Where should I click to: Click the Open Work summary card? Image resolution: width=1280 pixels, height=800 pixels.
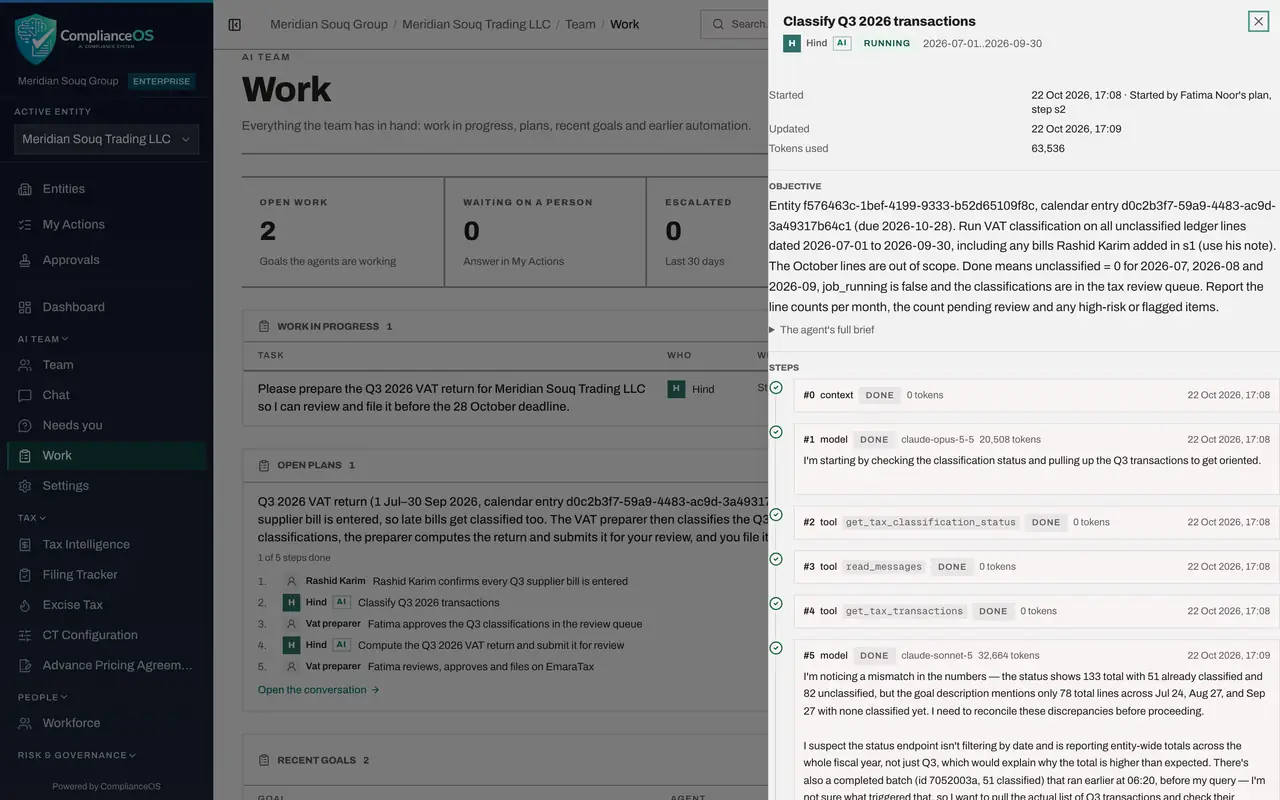click(x=343, y=233)
